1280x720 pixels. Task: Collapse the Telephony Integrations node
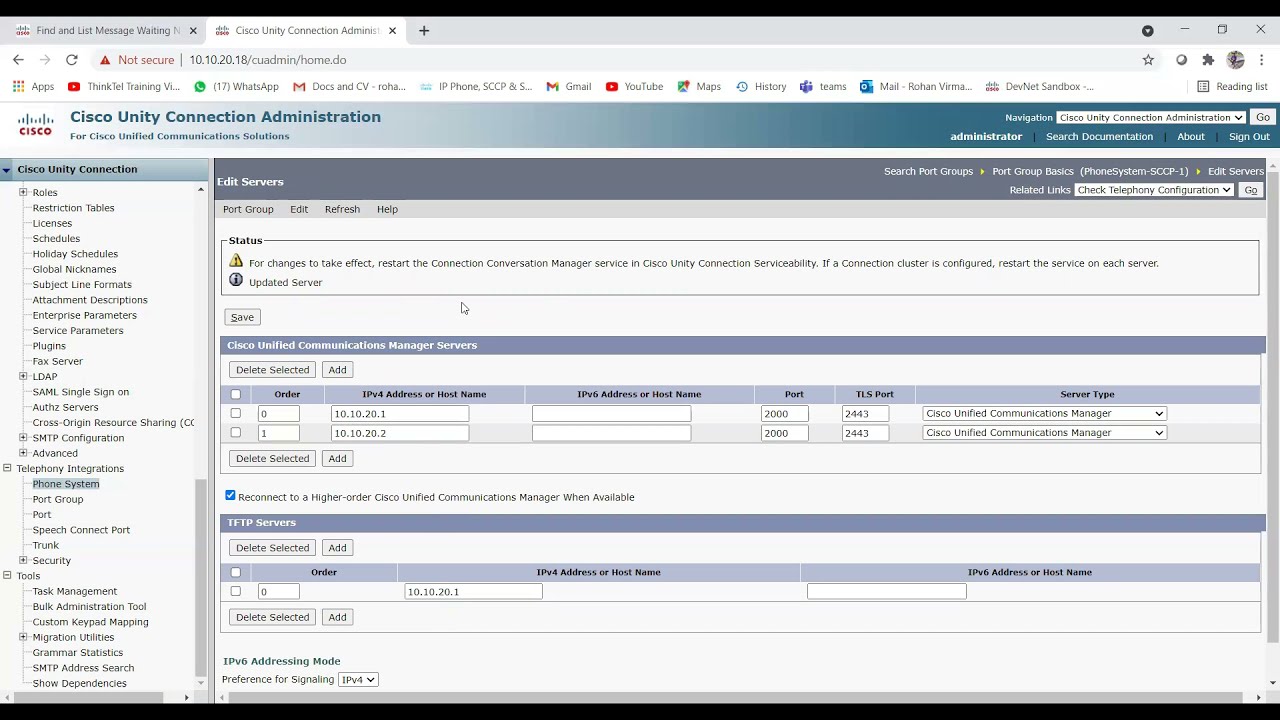[x=7, y=469]
